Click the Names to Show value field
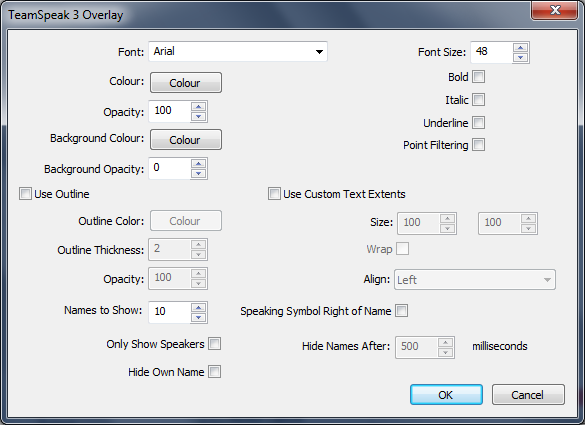 tap(170, 312)
